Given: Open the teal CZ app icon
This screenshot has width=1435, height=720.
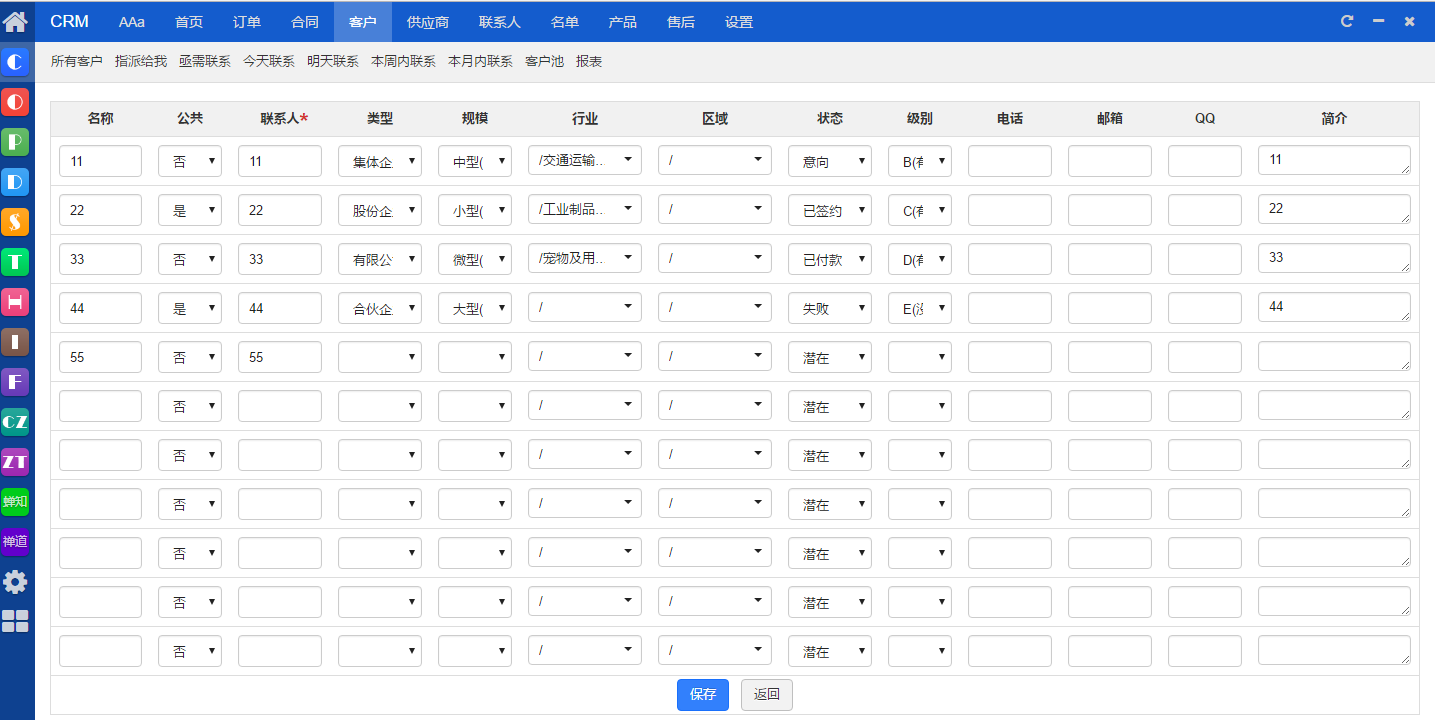Looking at the screenshot, I should click(x=16, y=422).
